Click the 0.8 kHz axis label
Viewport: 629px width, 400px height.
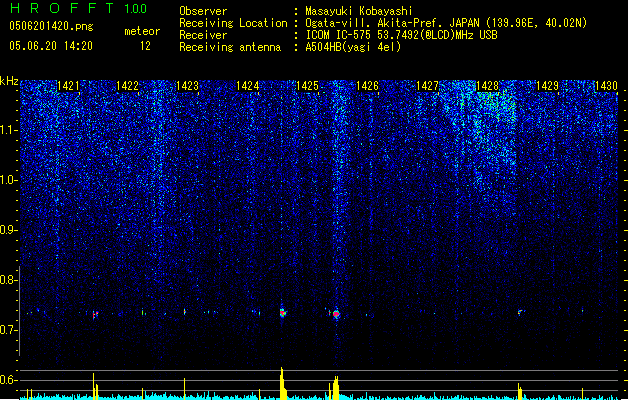tap(8, 280)
